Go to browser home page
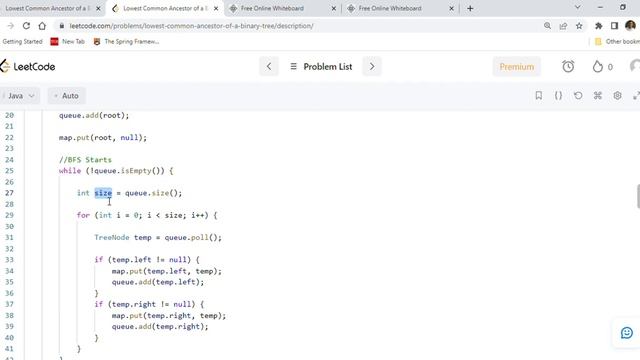The width and height of the screenshot is (640, 360). [42, 26]
